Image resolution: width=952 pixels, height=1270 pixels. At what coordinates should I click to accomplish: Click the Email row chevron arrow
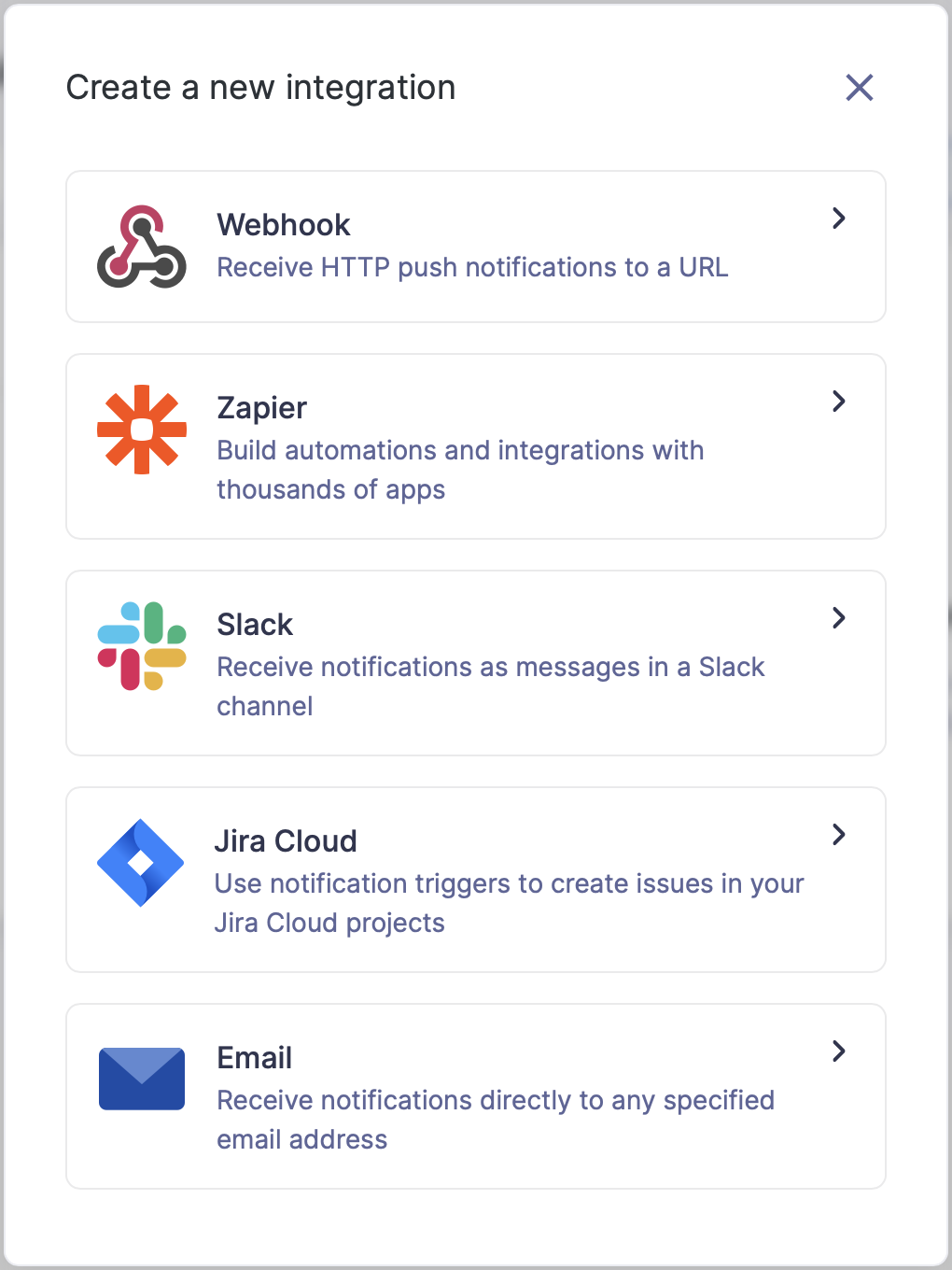point(839,1051)
